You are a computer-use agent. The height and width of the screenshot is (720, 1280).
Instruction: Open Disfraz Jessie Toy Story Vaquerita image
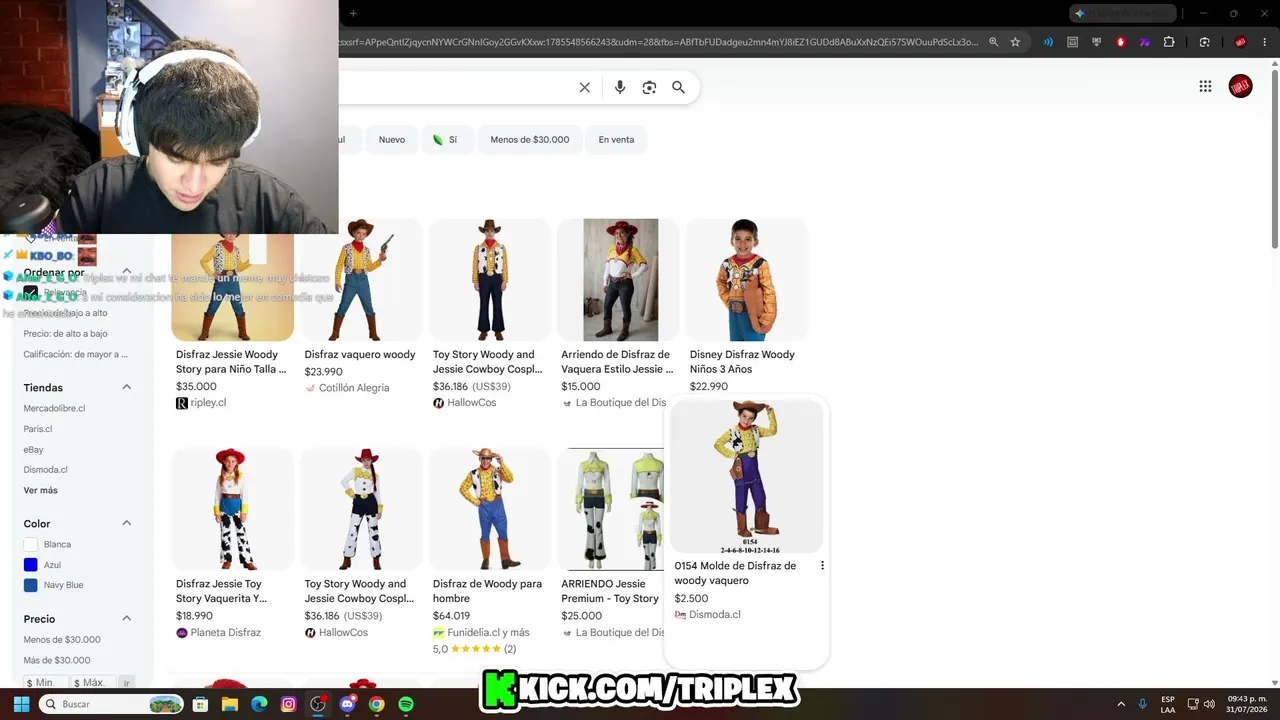(x=232, y=509)
